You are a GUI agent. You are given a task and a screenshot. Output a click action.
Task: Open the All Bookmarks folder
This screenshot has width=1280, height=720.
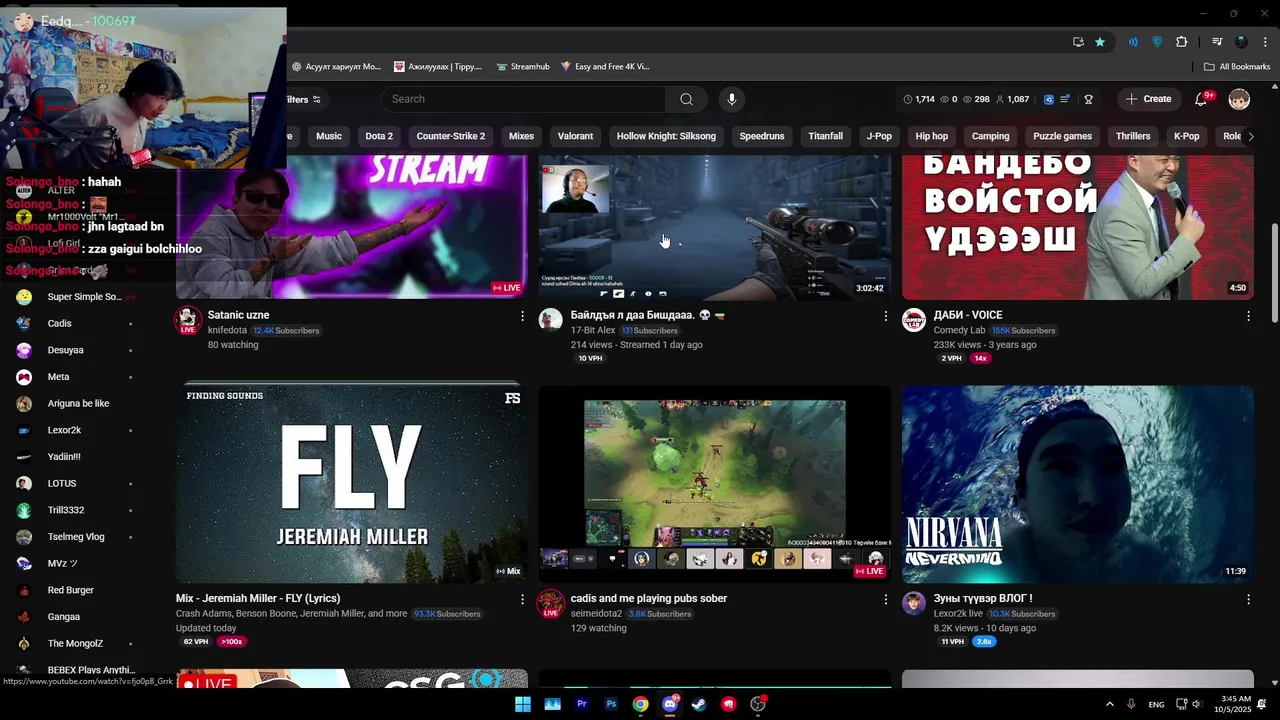(x=1237, y=67)
